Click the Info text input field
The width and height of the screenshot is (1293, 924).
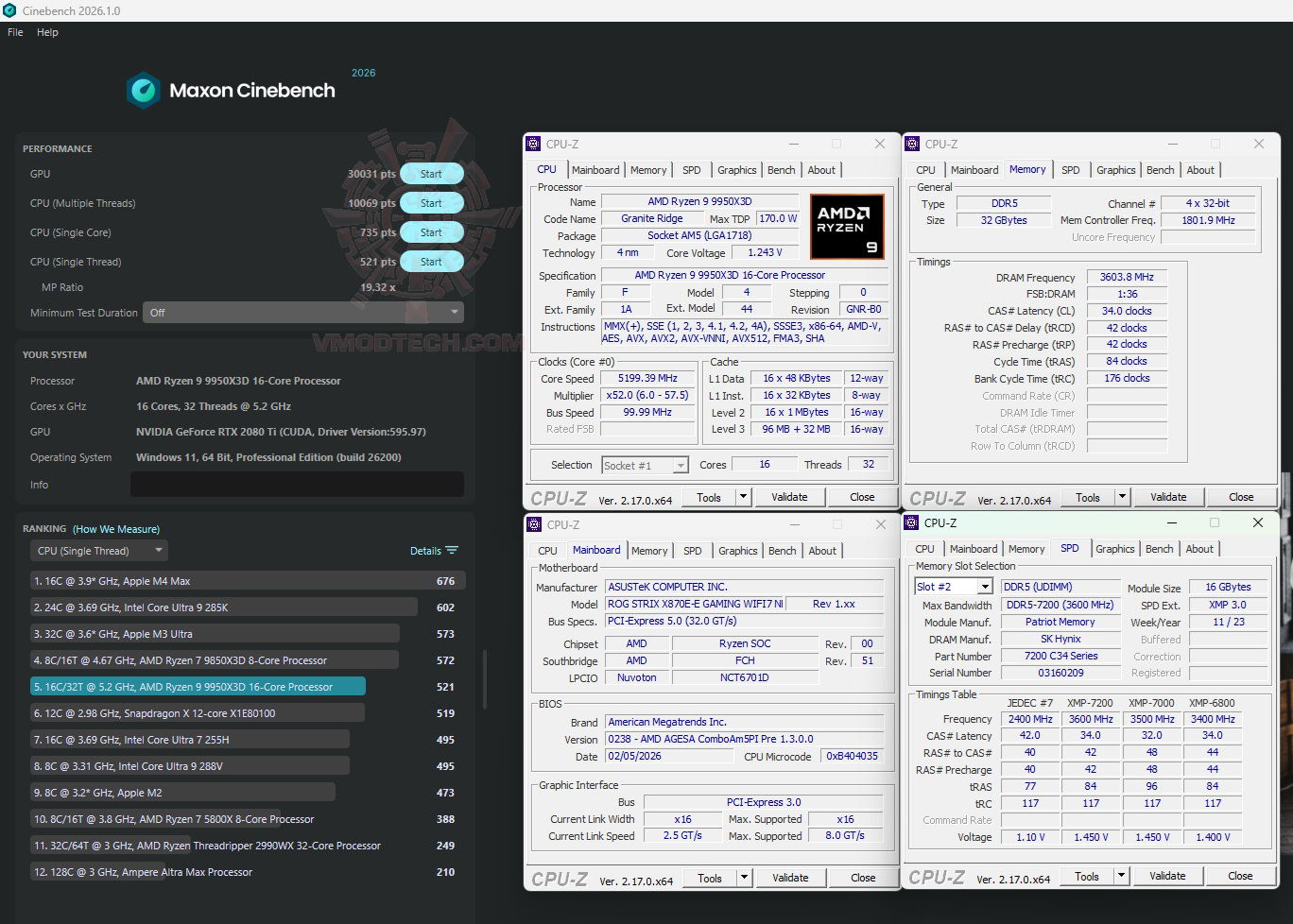tap(297, 485)
